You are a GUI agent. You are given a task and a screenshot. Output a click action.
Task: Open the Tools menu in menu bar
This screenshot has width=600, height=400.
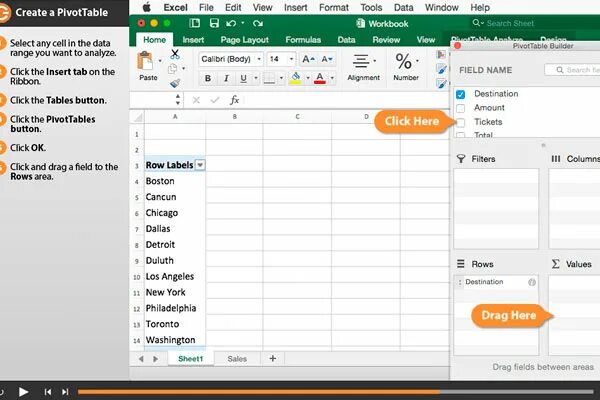pos(371,7)
